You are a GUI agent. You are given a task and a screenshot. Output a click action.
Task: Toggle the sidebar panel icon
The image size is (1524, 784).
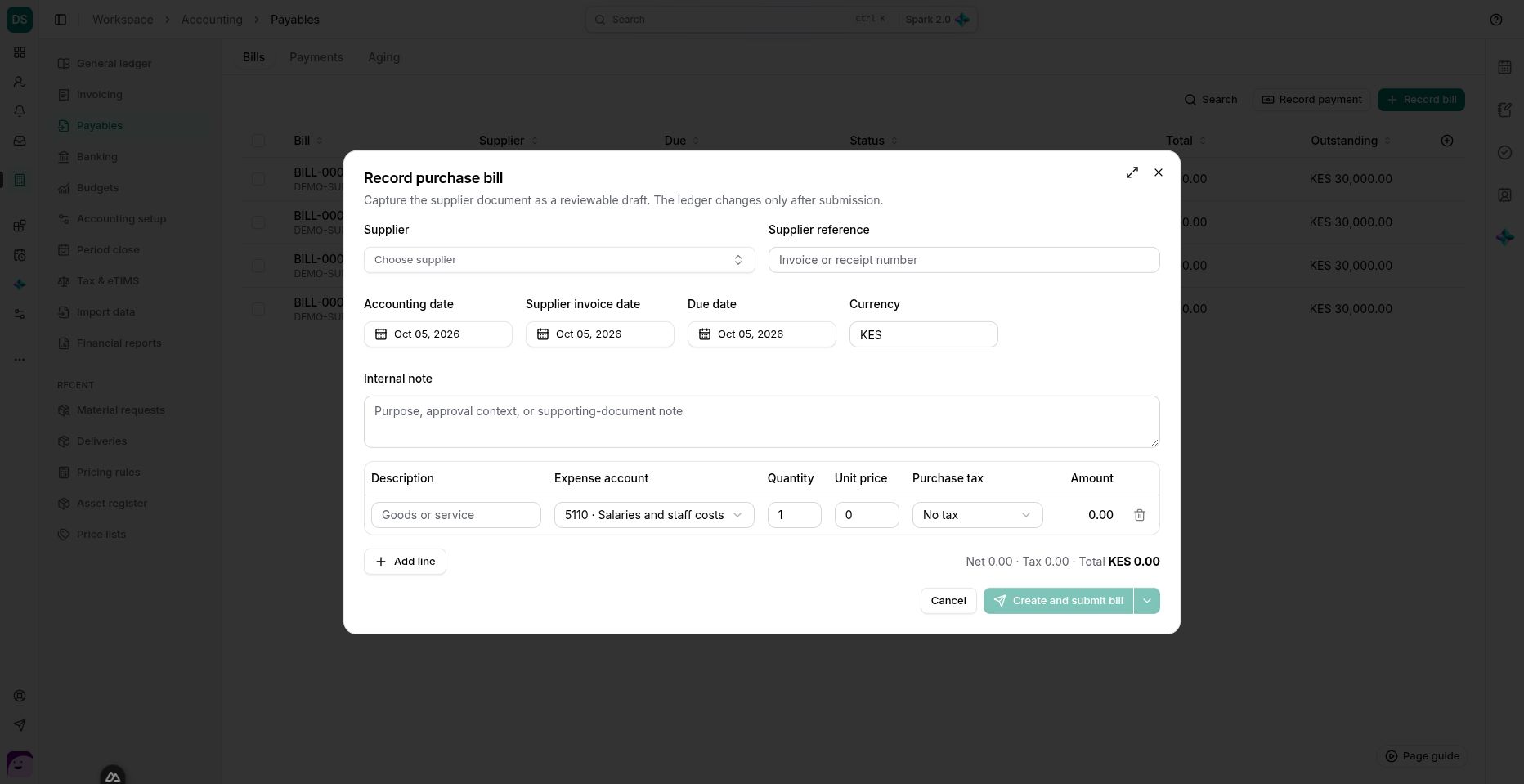tap(61, 20)
